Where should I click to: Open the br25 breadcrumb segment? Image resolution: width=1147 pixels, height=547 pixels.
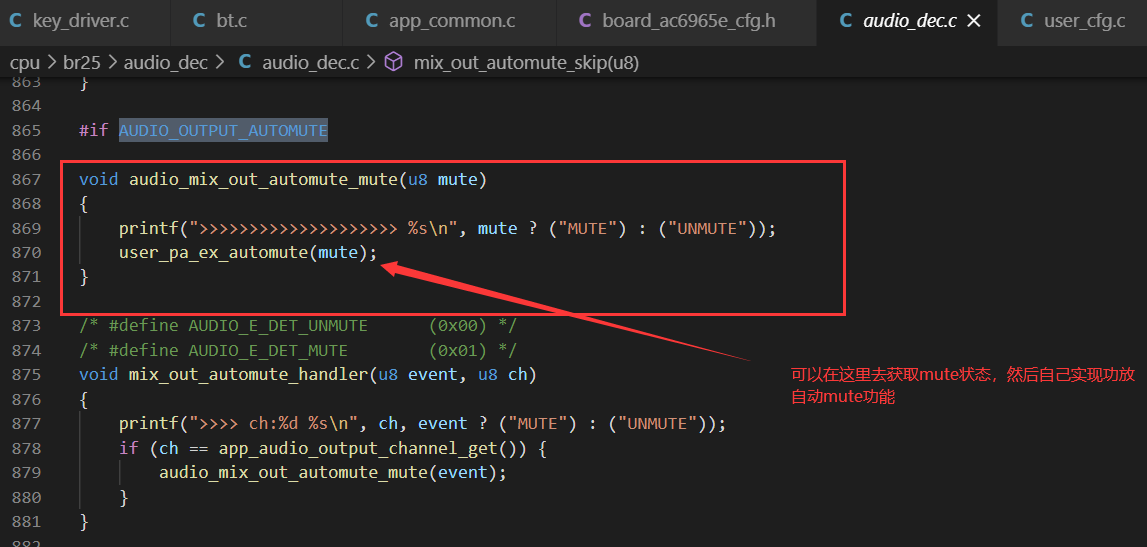coord(81,63)
